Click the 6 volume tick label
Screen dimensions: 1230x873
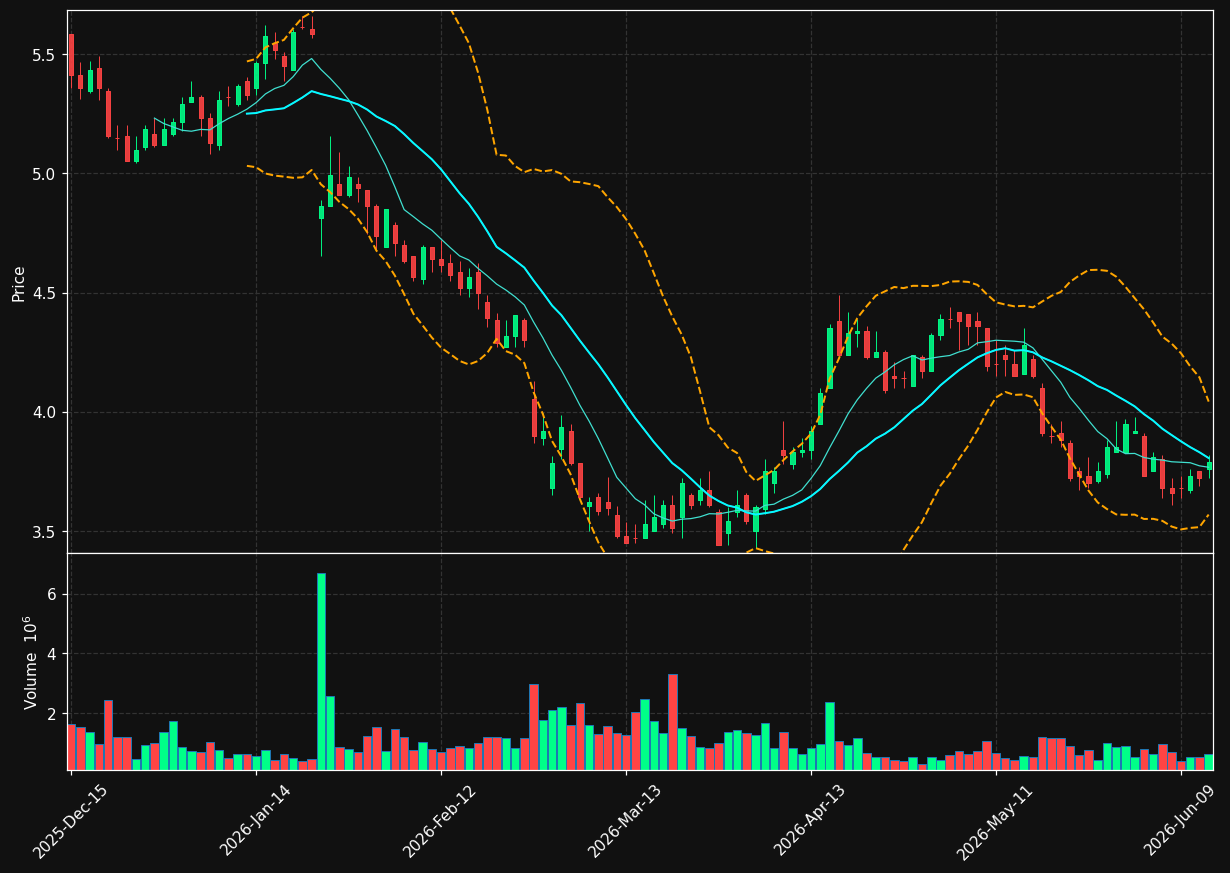click(51, 595)
